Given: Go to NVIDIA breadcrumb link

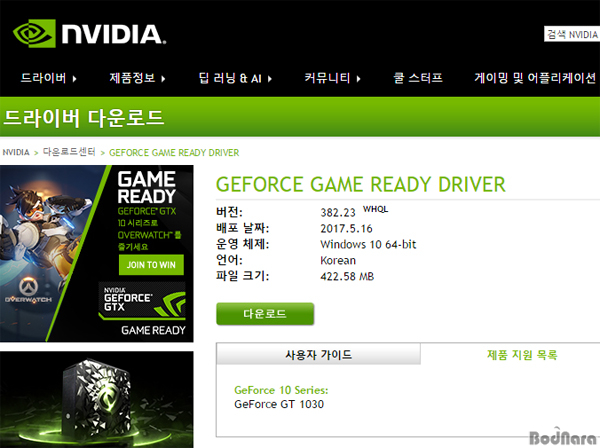Looking at the screenshot, I should click(x=16, y=152).
